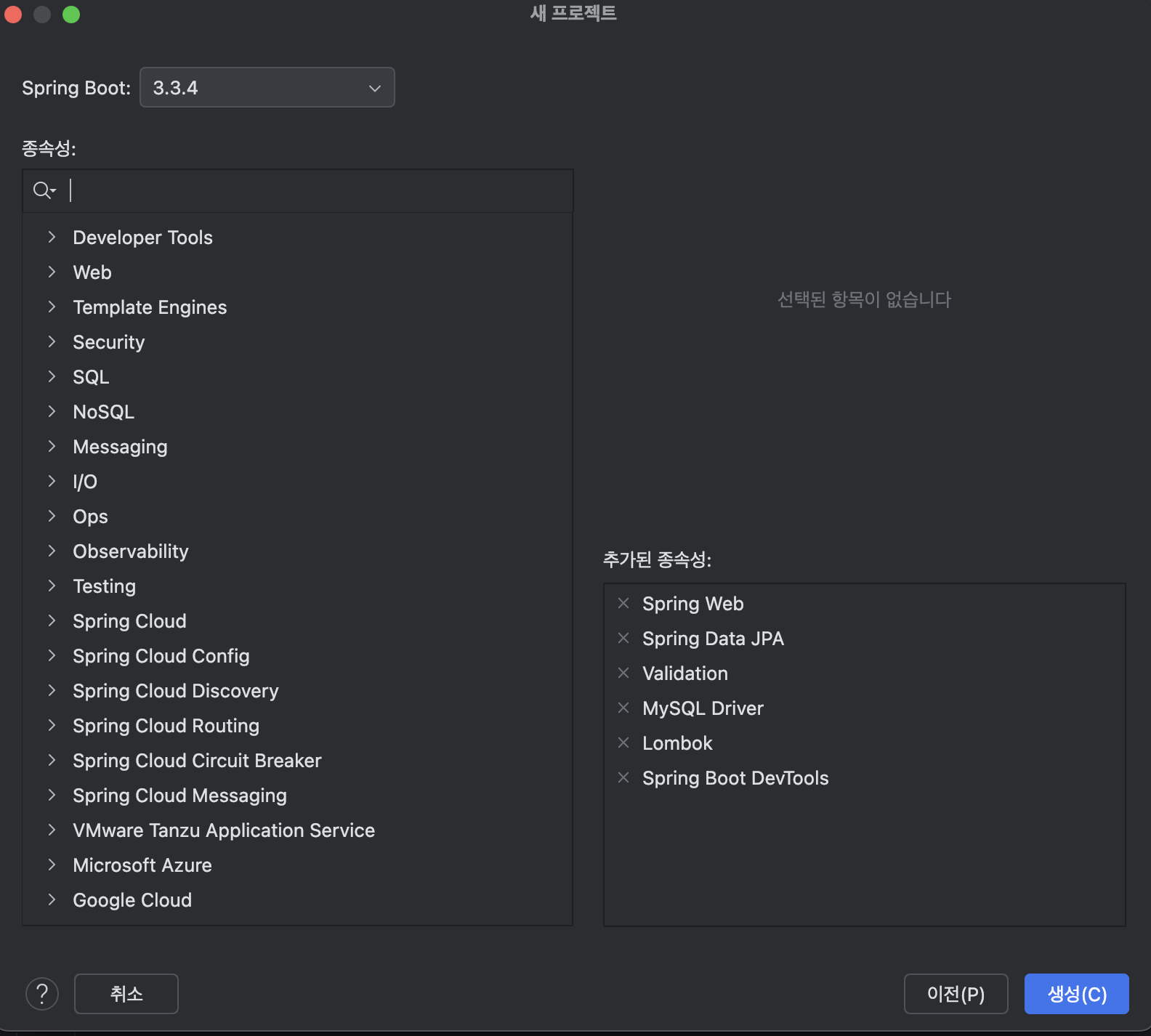This screenshot has width=1151, height=1036.
Task: Select the Developer Tools row label
Action: click(x=143, y=238)
